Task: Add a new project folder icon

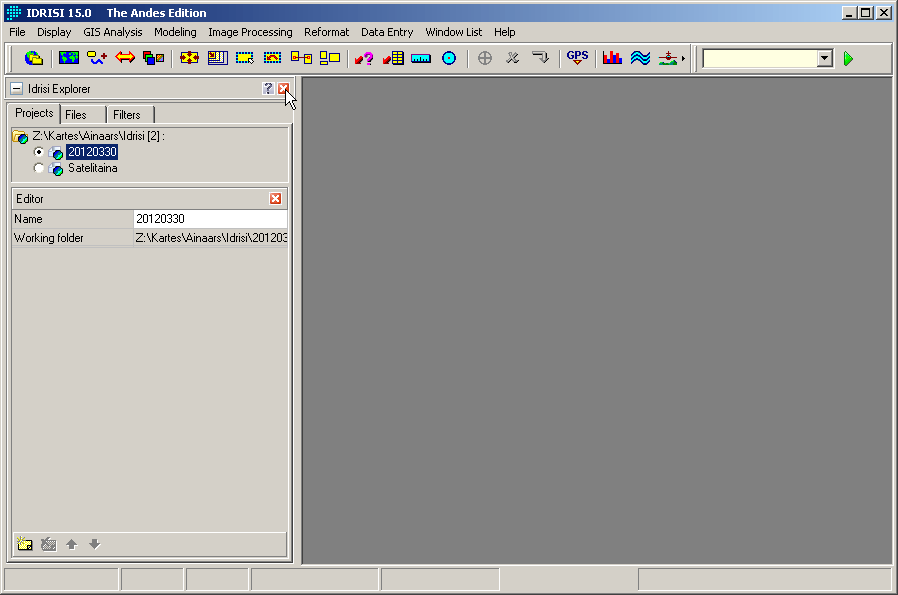Action: pyautogui.click(x=25, y=543)
